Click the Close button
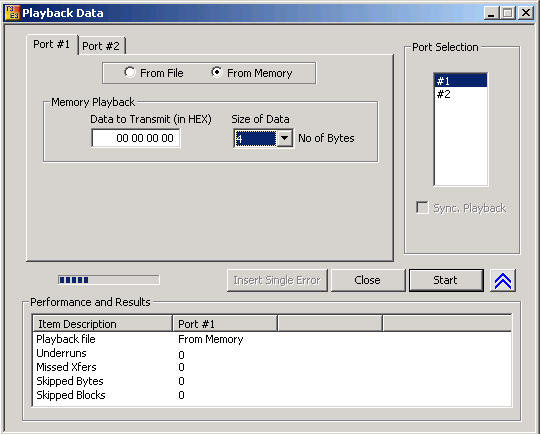Image resolution: width=540 pixels, height=434 pixels. point(367,280)
